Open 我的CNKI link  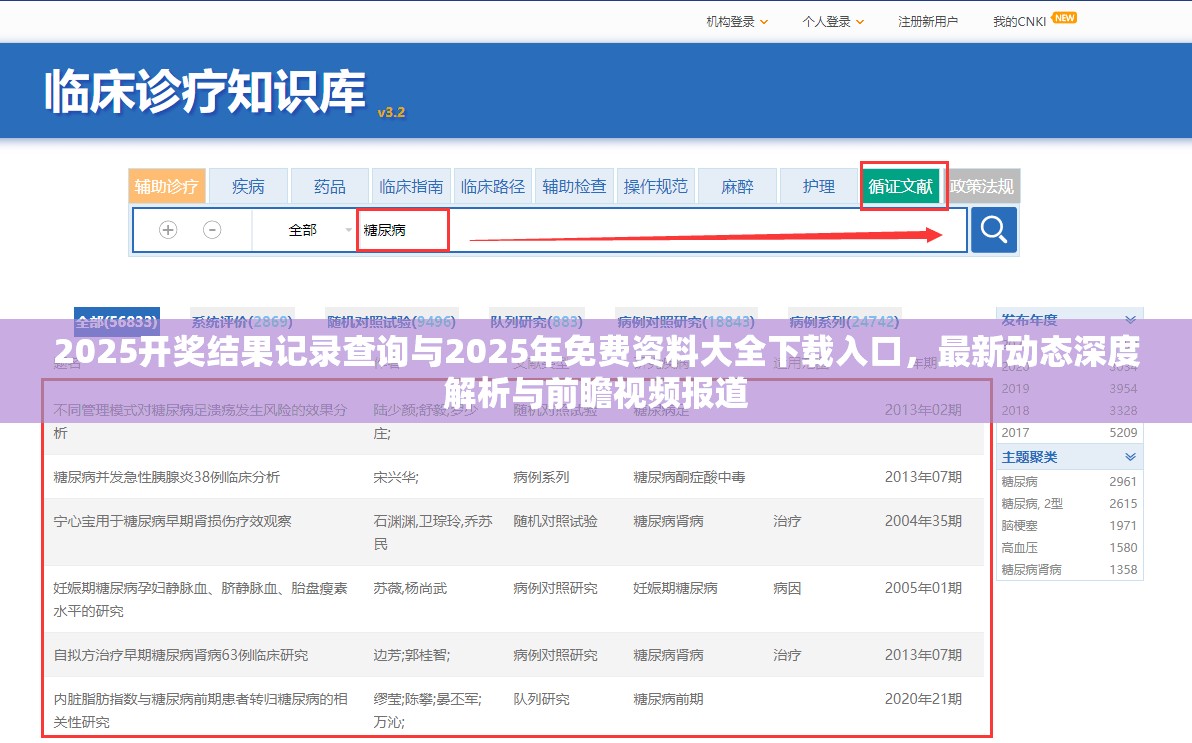click(x=1019, y=22)
